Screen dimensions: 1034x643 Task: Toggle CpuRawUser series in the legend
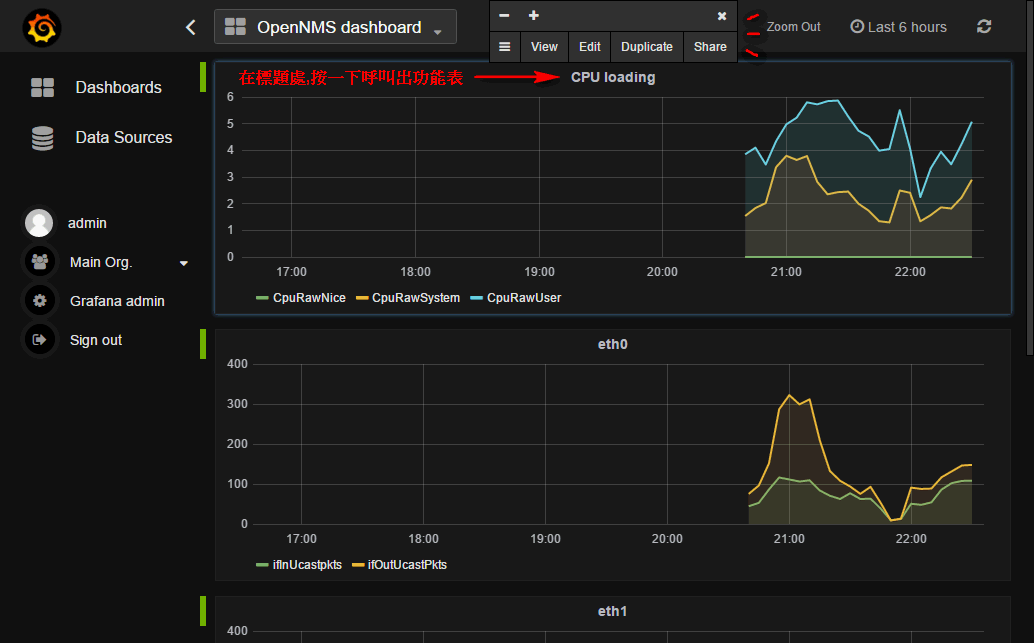(x=524, y=297)
